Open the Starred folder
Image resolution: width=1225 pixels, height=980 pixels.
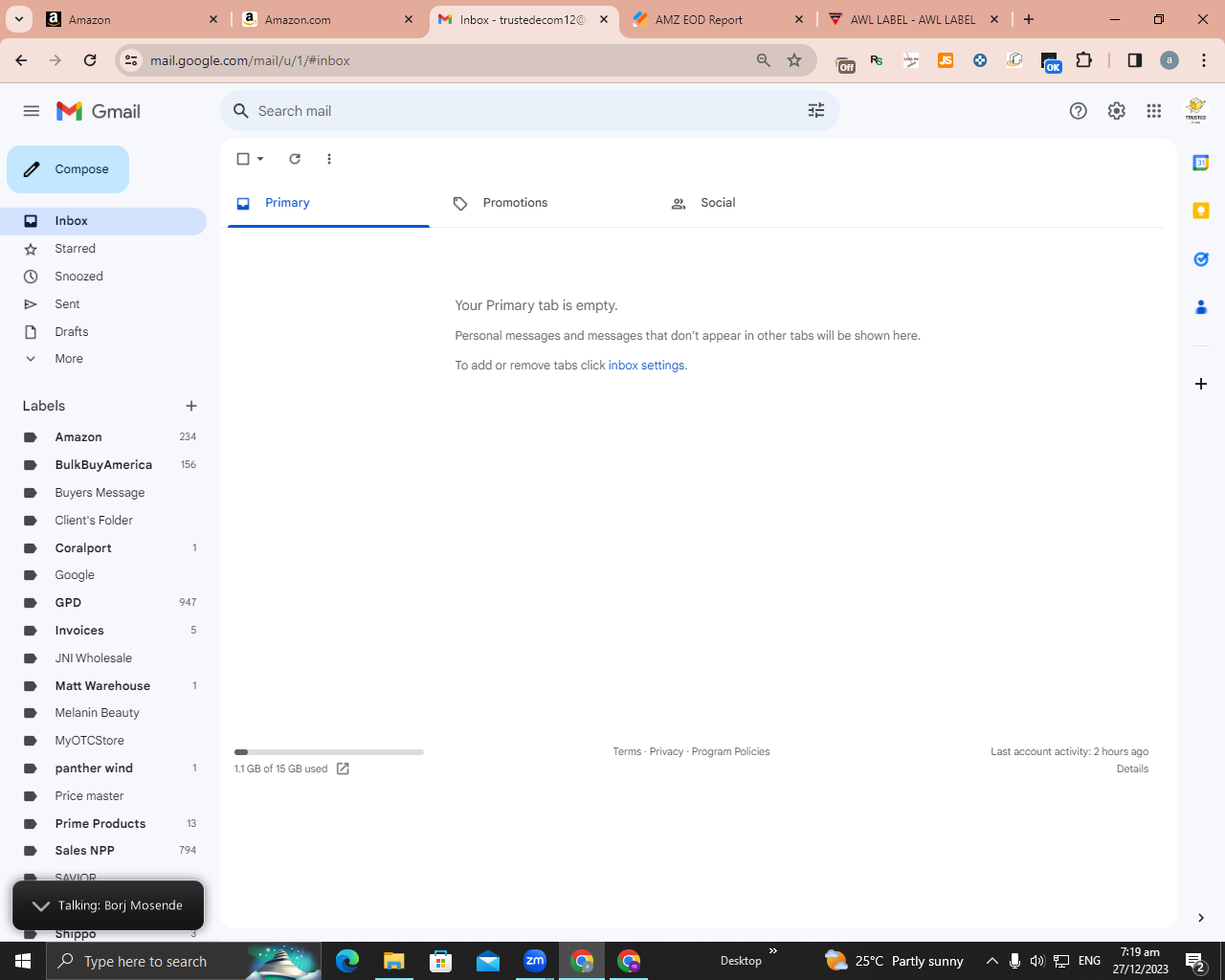[x=103, y=249]
